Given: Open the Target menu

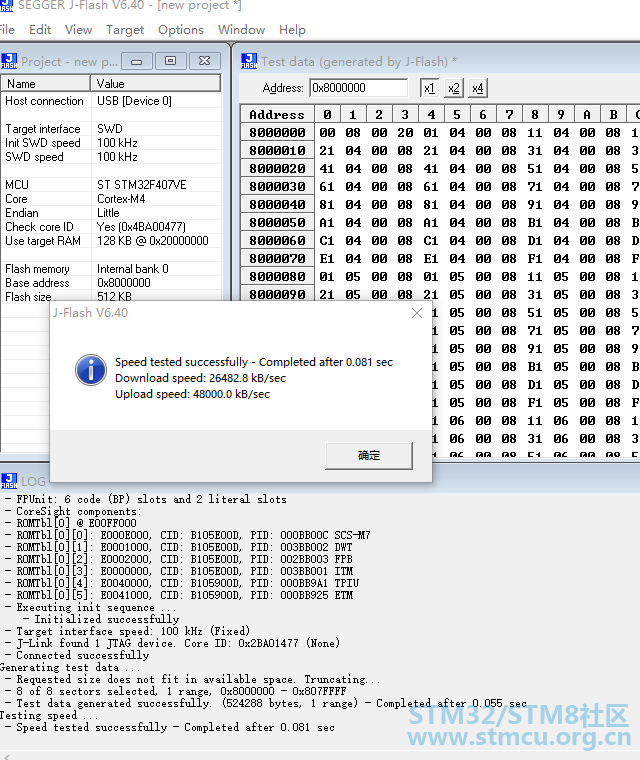Looking at the screenshot, I should pyautogui.click(x=125, y=30).
